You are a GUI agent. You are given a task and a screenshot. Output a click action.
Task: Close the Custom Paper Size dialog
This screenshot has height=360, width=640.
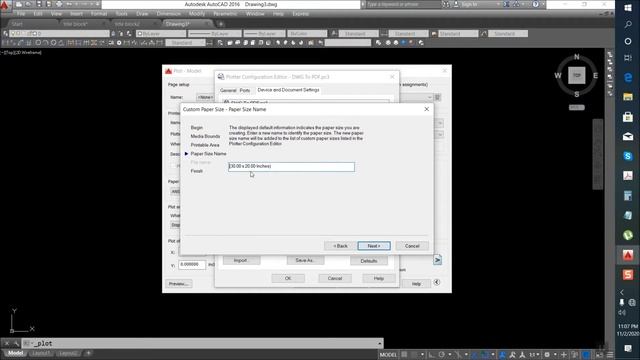tap(427, 109)
